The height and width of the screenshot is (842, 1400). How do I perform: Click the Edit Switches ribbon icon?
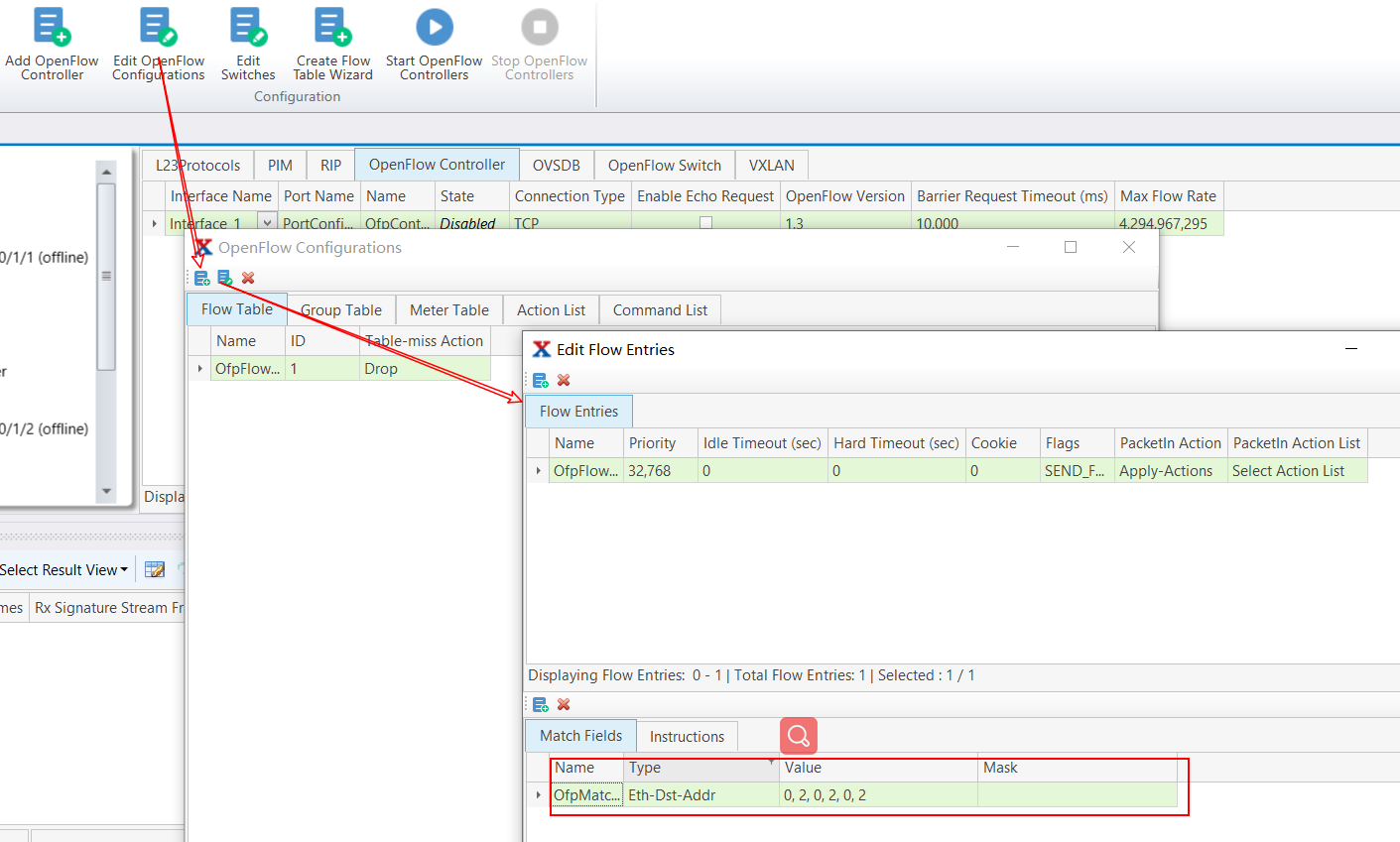[x=248, y=27]
